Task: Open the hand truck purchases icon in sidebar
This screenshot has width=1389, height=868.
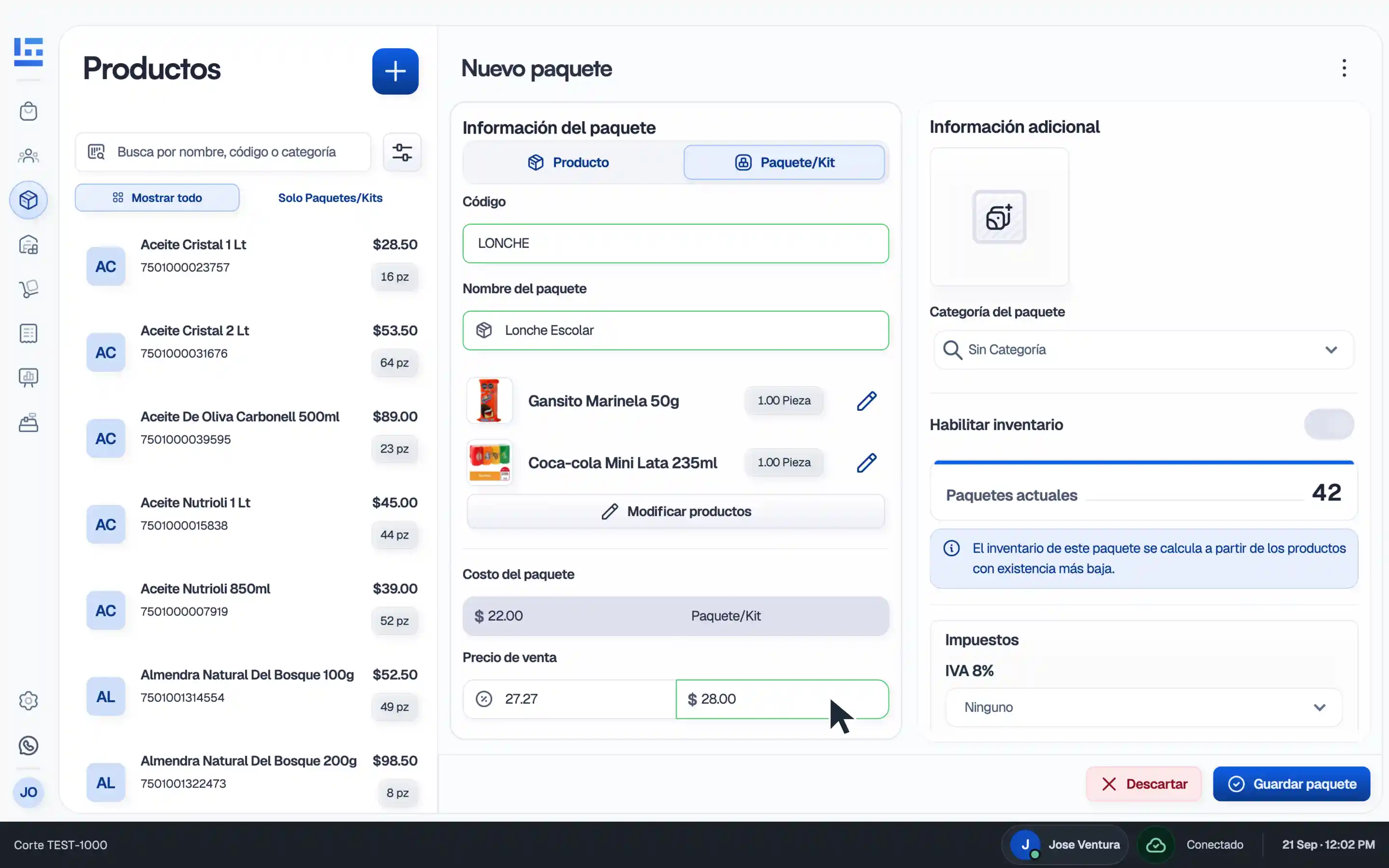Action: point(28,289)
